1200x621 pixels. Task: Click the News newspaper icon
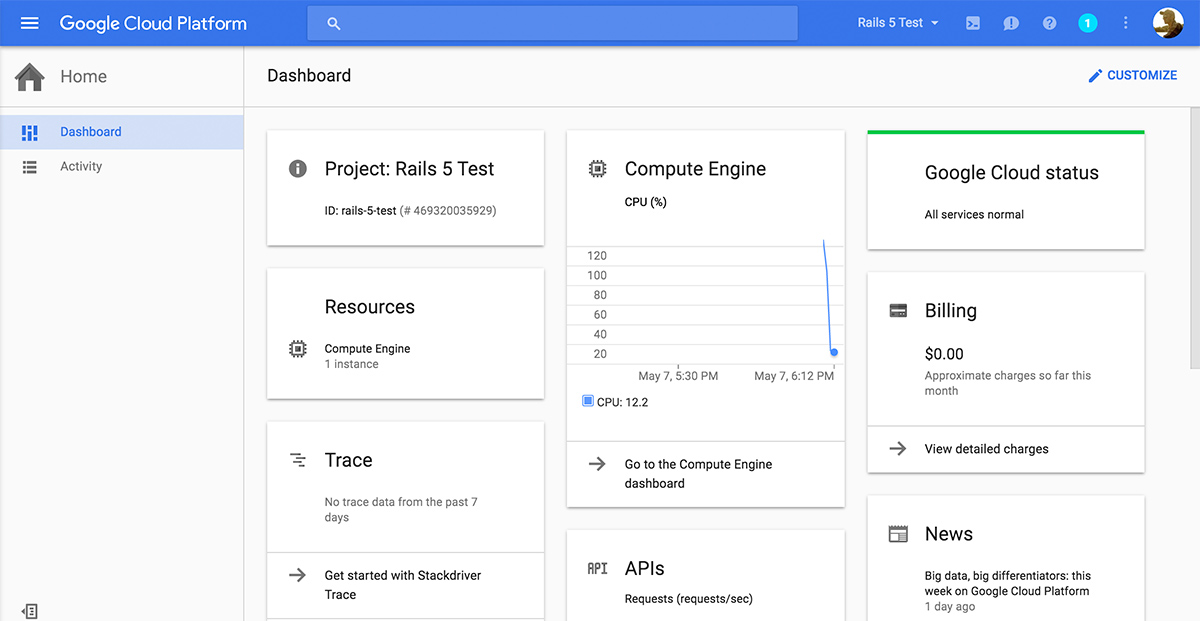point(898,534)
